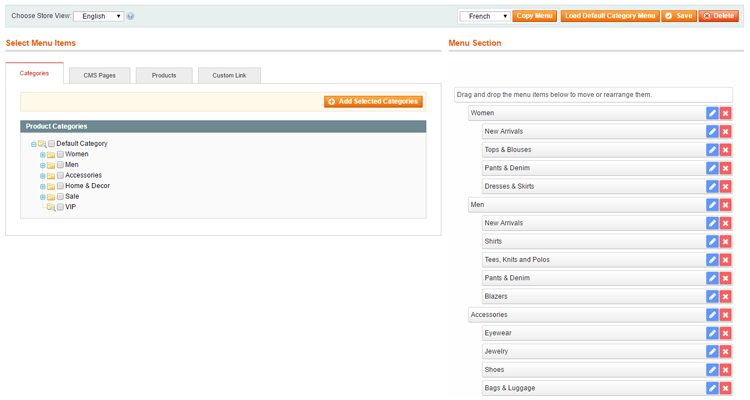The image size is (750, 400).
Task: Edit Tees, Knits and Polos item
Action: 712,260
